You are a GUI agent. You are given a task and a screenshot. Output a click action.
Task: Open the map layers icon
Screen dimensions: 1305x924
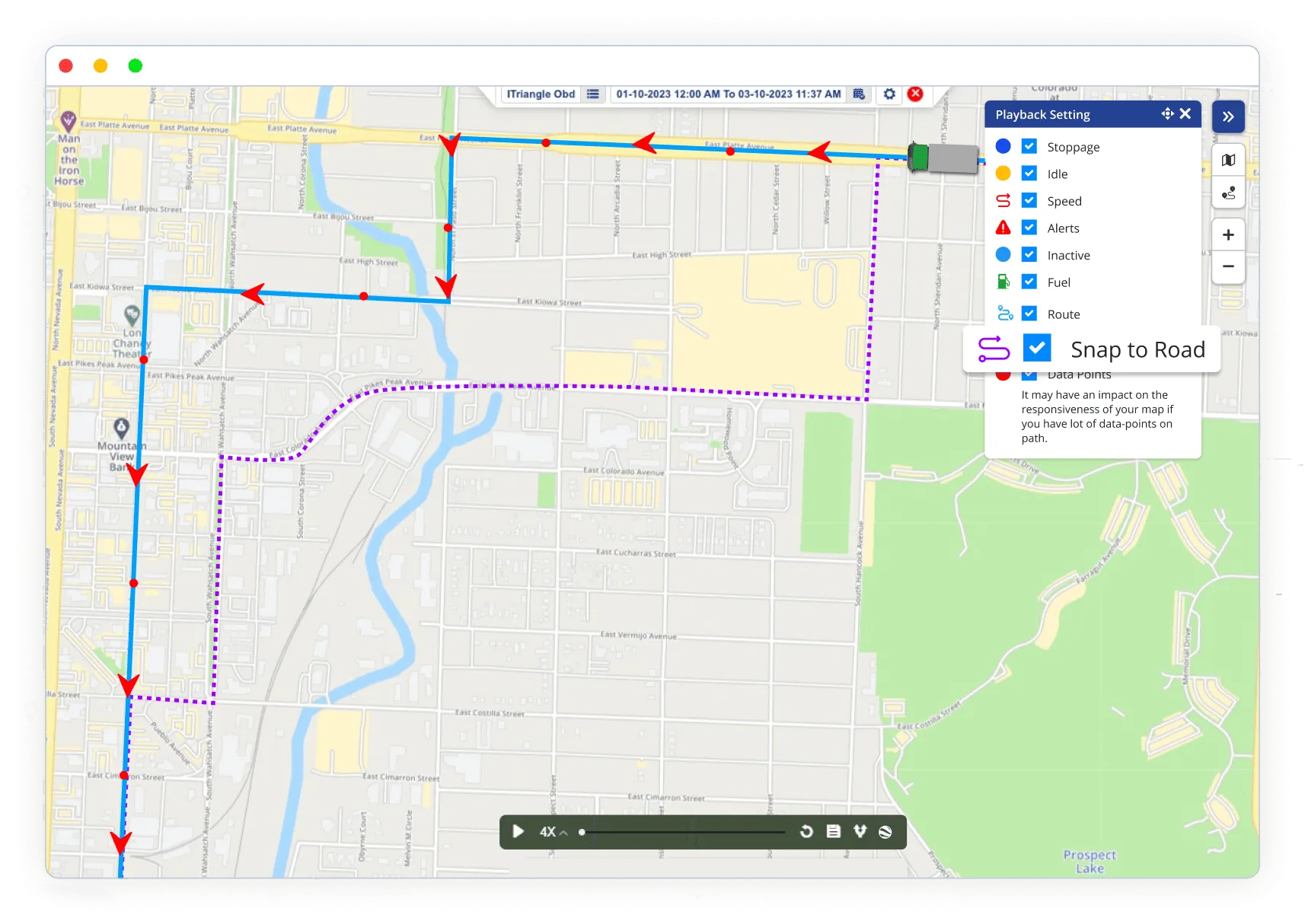[x=1228, y=161]
